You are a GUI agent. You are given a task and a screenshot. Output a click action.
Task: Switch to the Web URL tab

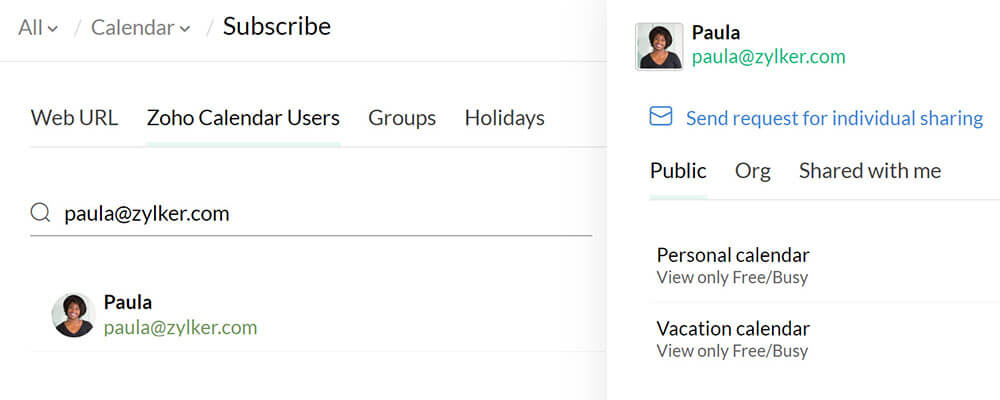coord(74,118)
